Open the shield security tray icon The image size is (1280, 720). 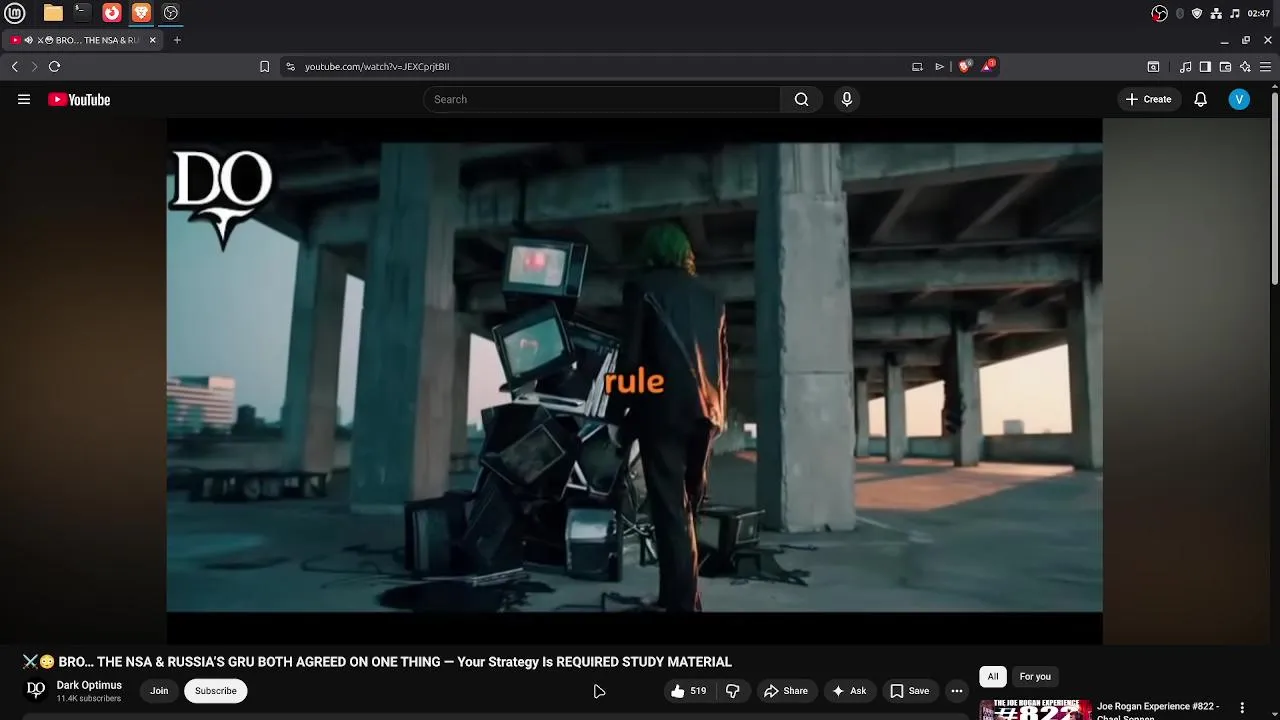[x=1197, y=13]
